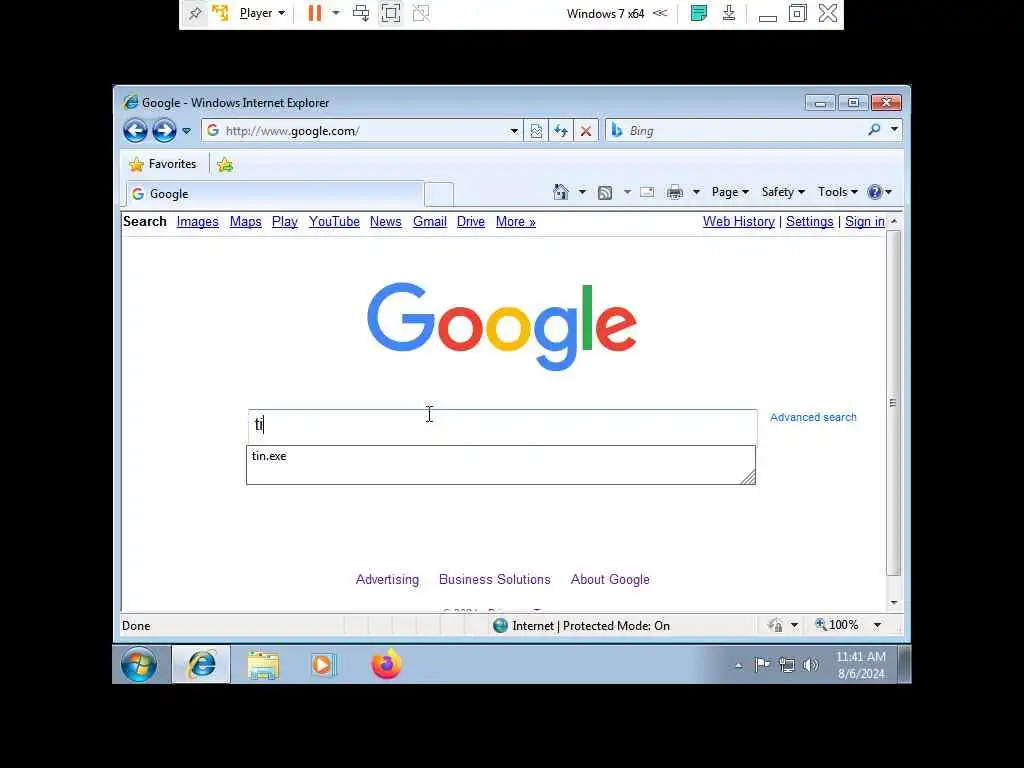Click the volume speaker tray icon
The image size is (1024, 768).
[x=810, y=665]
